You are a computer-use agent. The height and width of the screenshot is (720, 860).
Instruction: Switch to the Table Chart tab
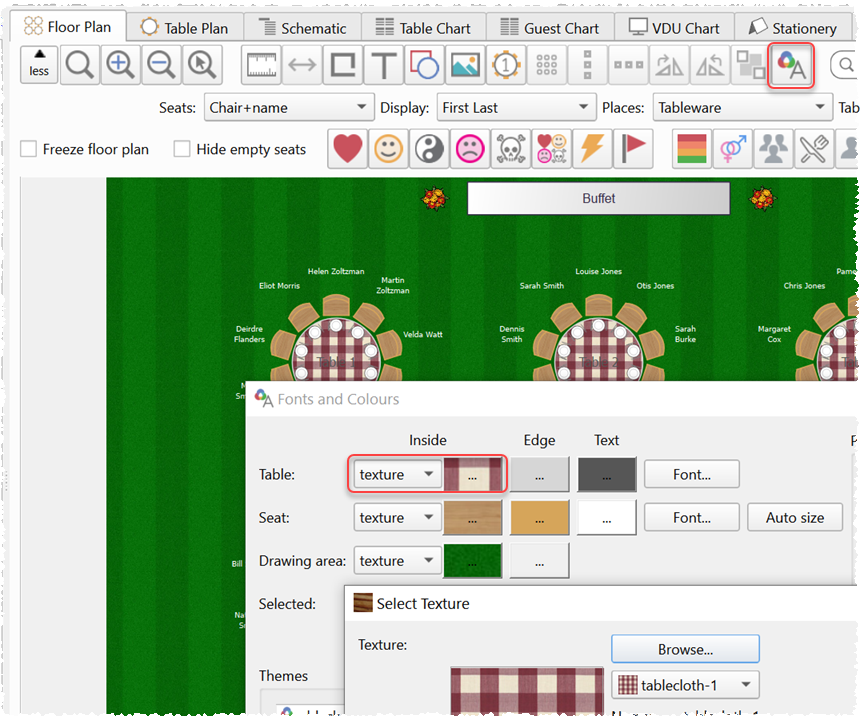click(x=423, y=28)
